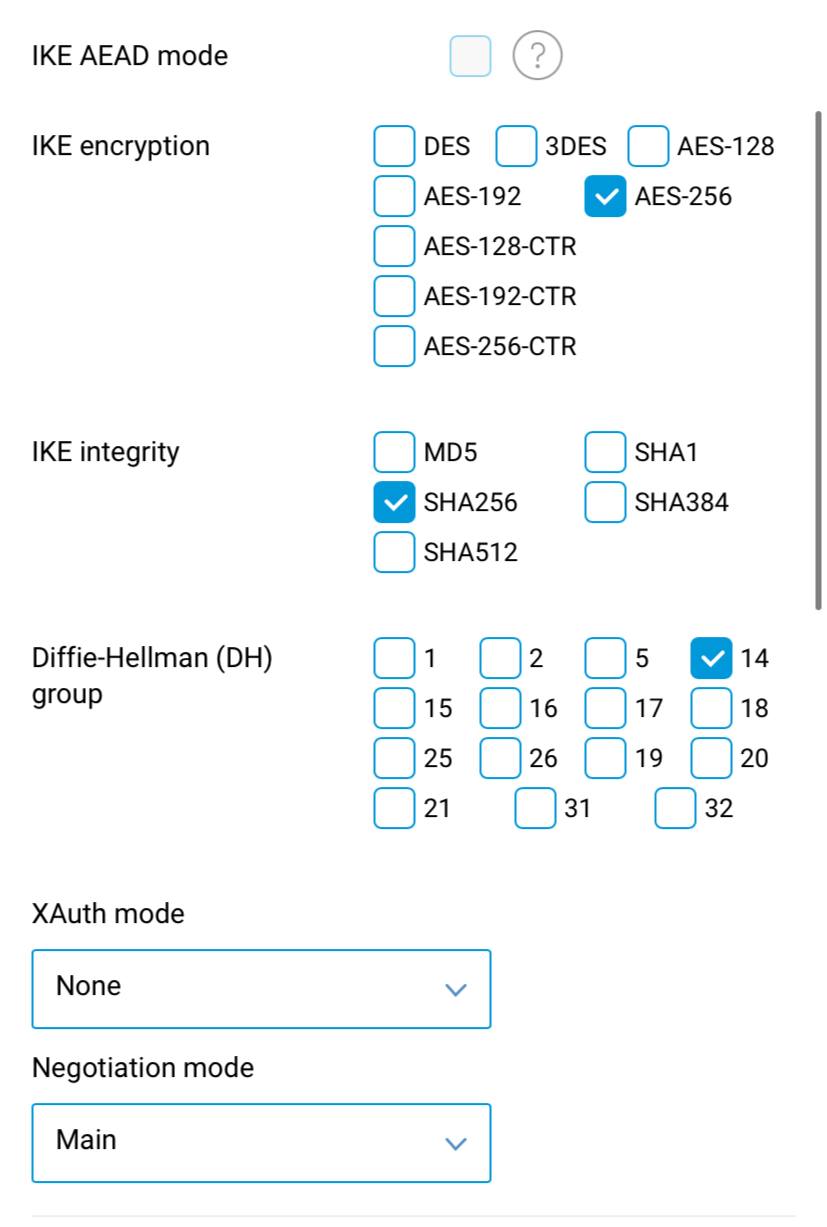Toggle the IKE AEAD mode checkbox

click(470, 56)
